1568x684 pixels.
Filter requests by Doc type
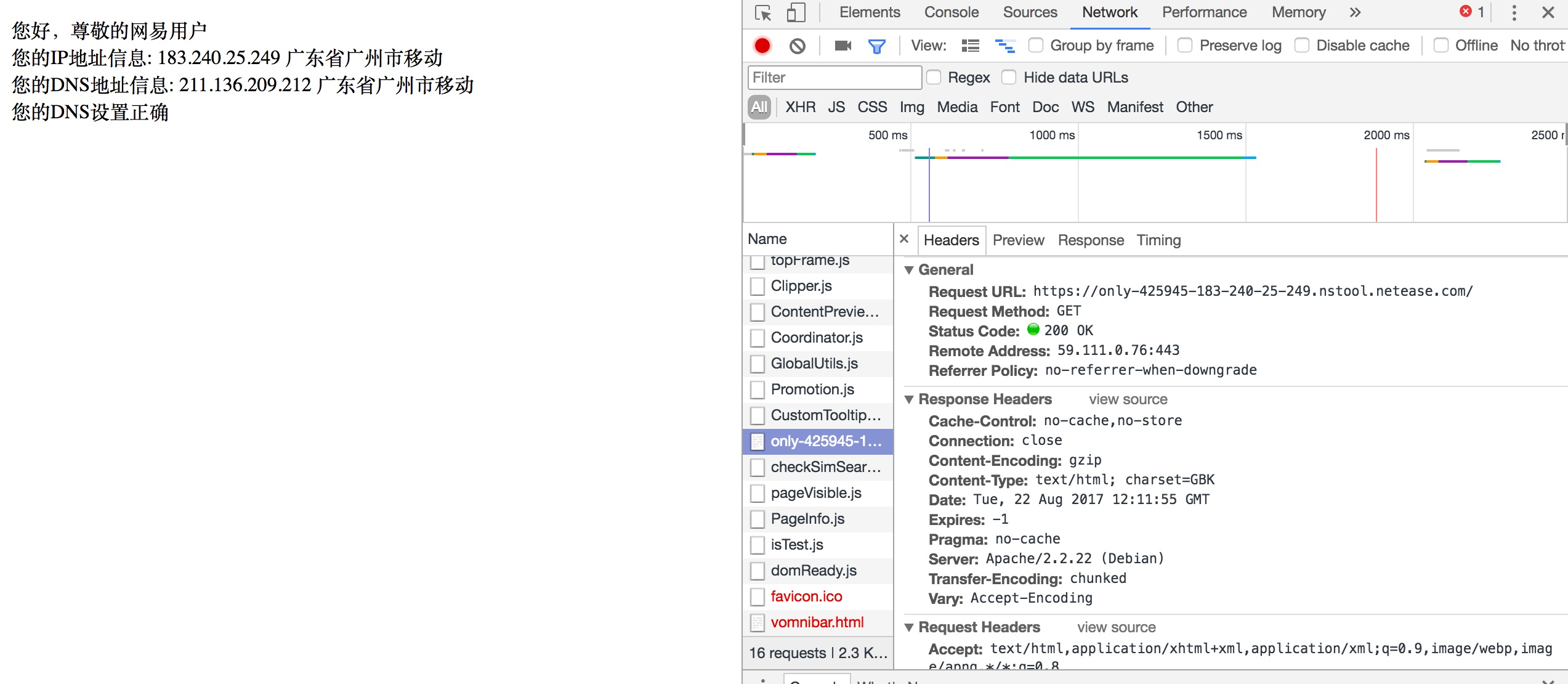(1046, 107)
